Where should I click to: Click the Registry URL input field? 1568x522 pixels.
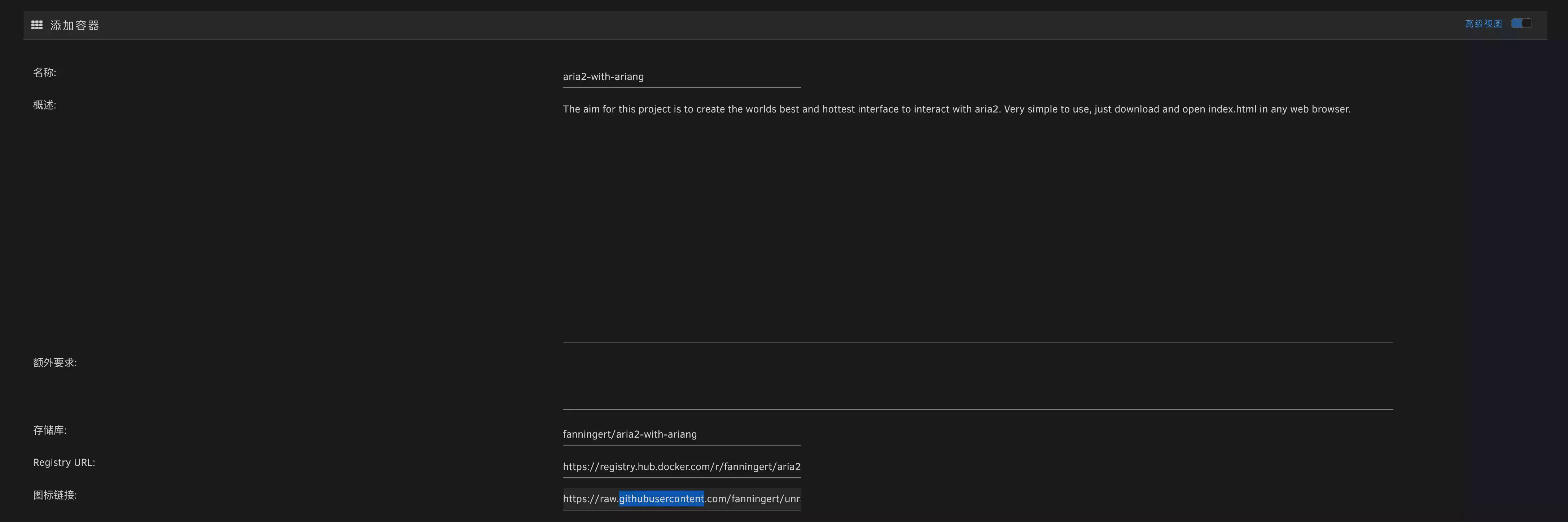click(x=681, y=466)
